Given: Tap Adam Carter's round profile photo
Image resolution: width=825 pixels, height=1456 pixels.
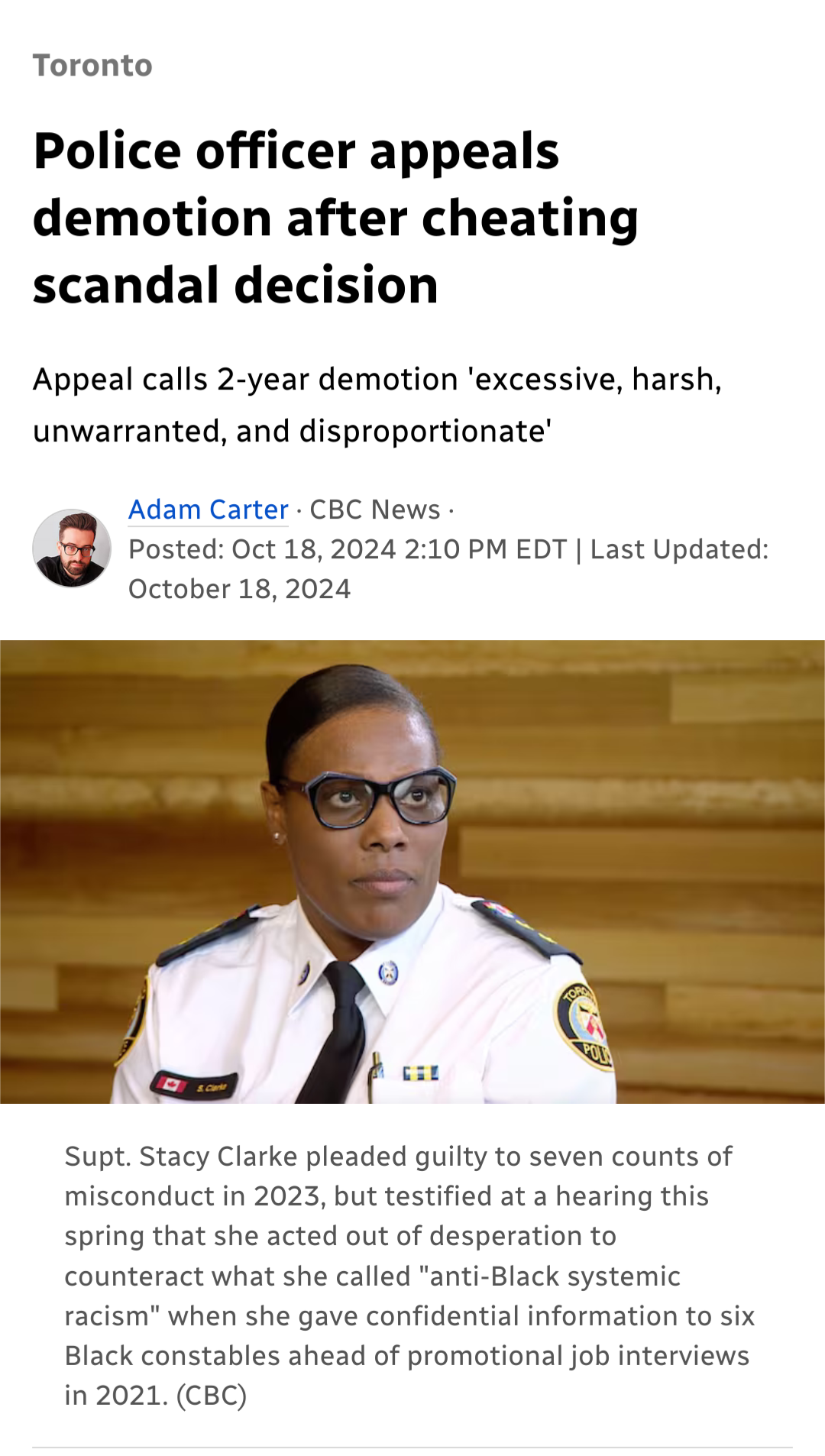Looking at the screenshot, I should click(x=72, y=548).
